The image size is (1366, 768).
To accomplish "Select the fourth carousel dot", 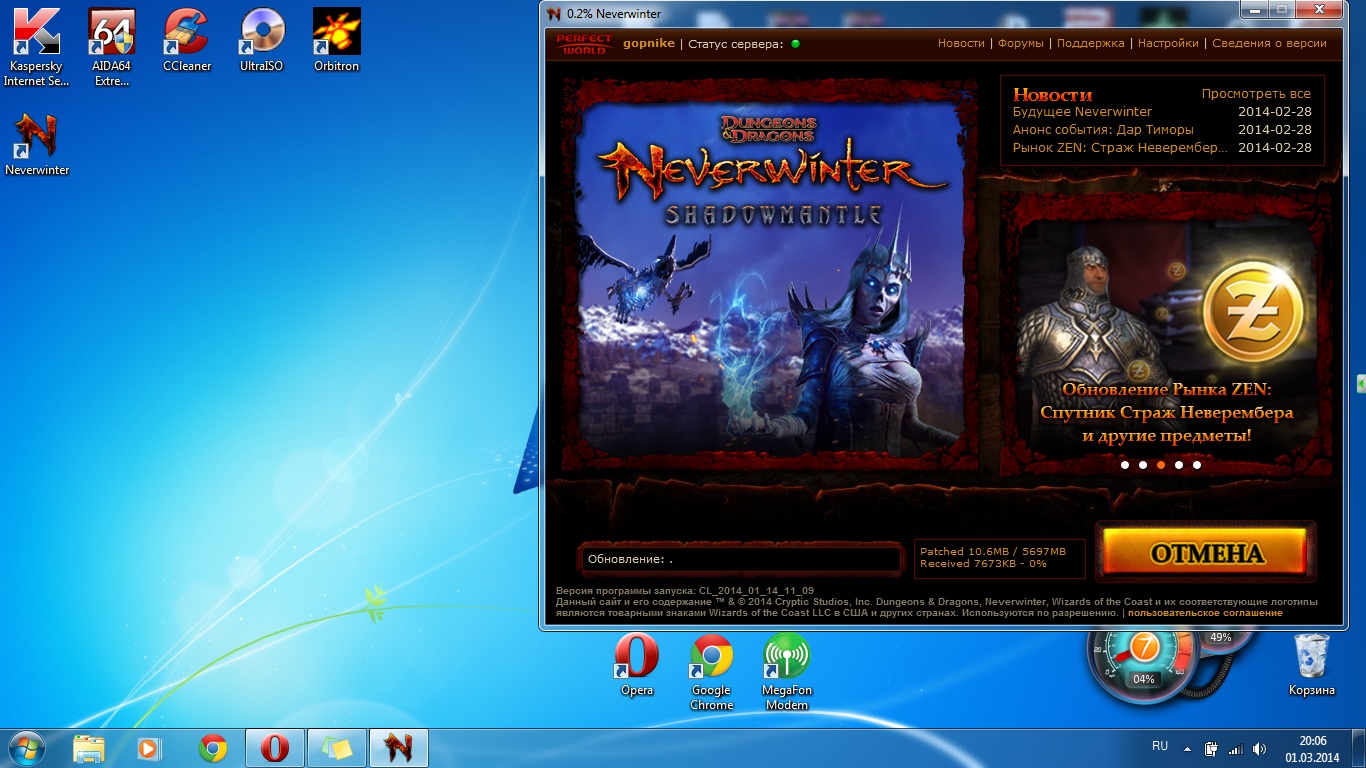I will (1179, 465).
